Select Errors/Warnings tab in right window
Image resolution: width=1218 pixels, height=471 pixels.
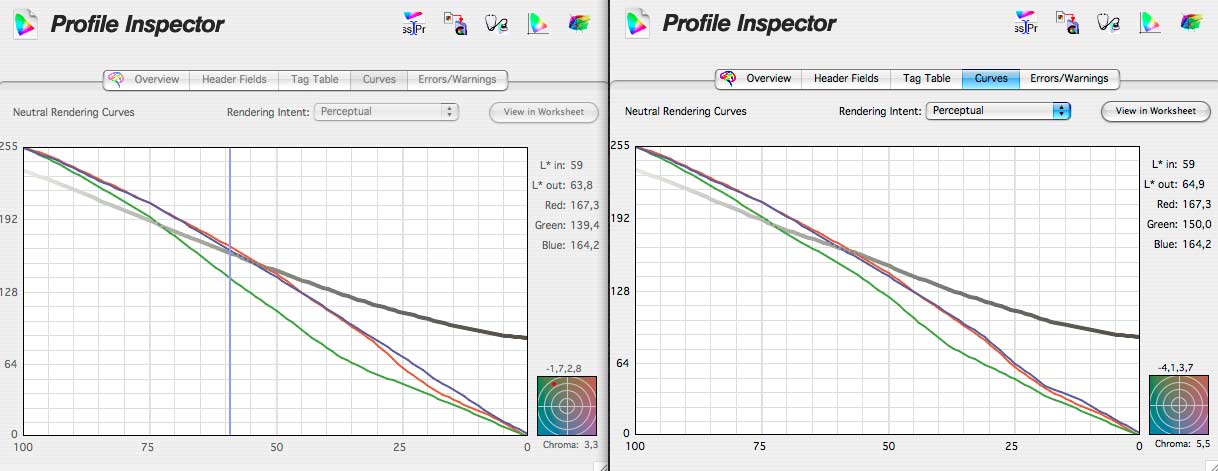pos(1069,78)
